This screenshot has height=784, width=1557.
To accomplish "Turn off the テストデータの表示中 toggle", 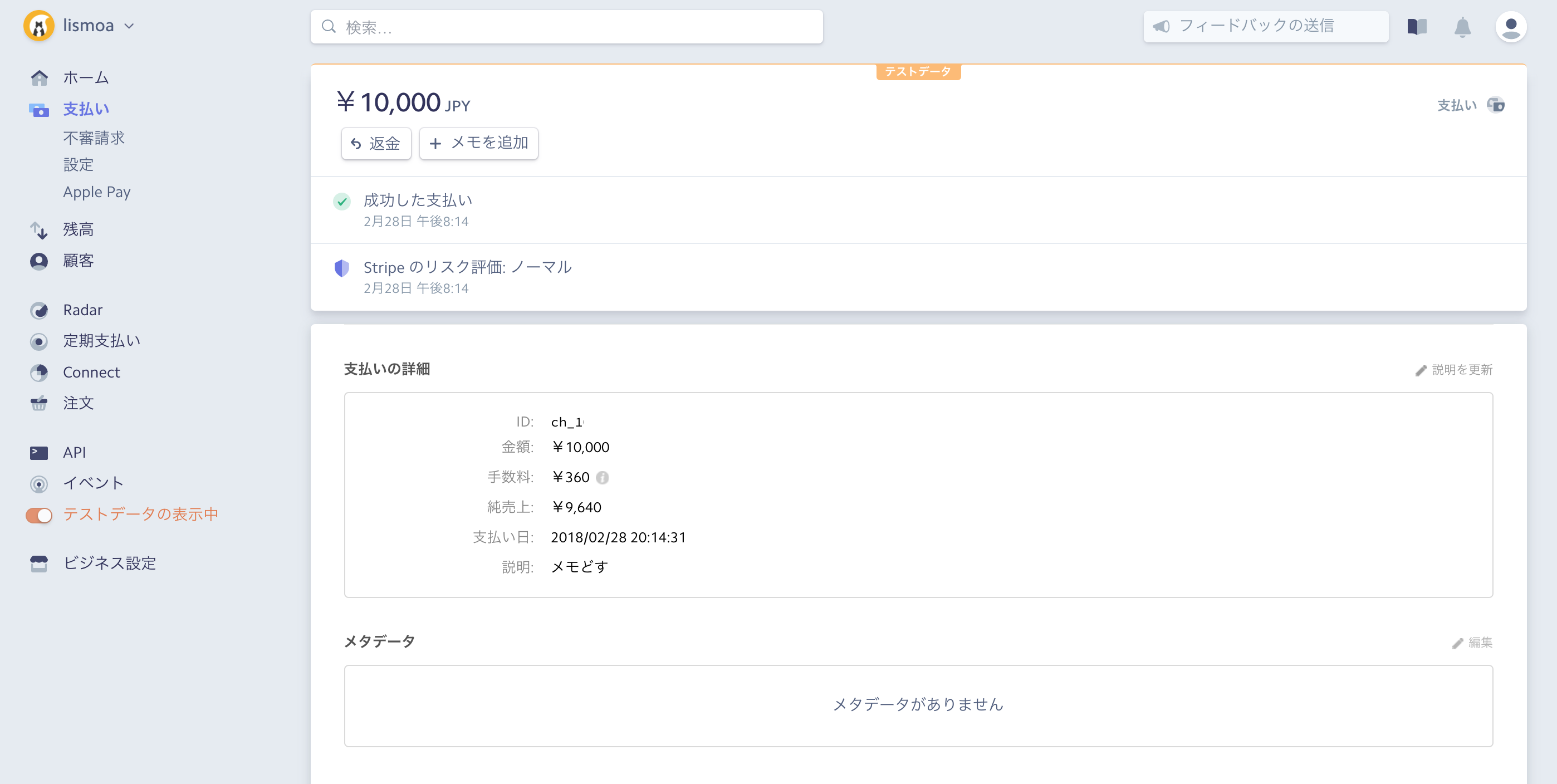I will (x=40, y=515).
